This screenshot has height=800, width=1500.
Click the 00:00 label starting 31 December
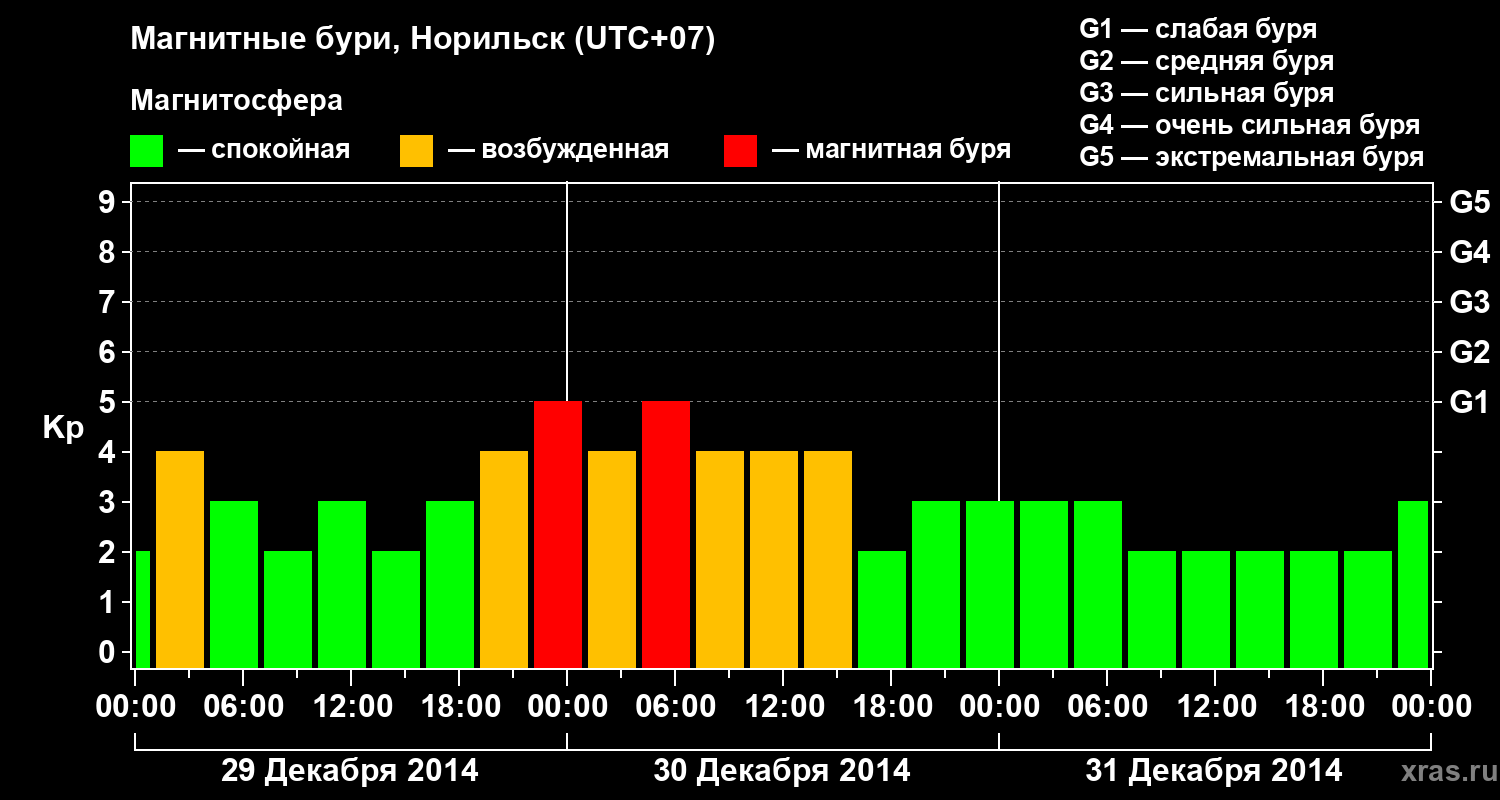[999, 707]
